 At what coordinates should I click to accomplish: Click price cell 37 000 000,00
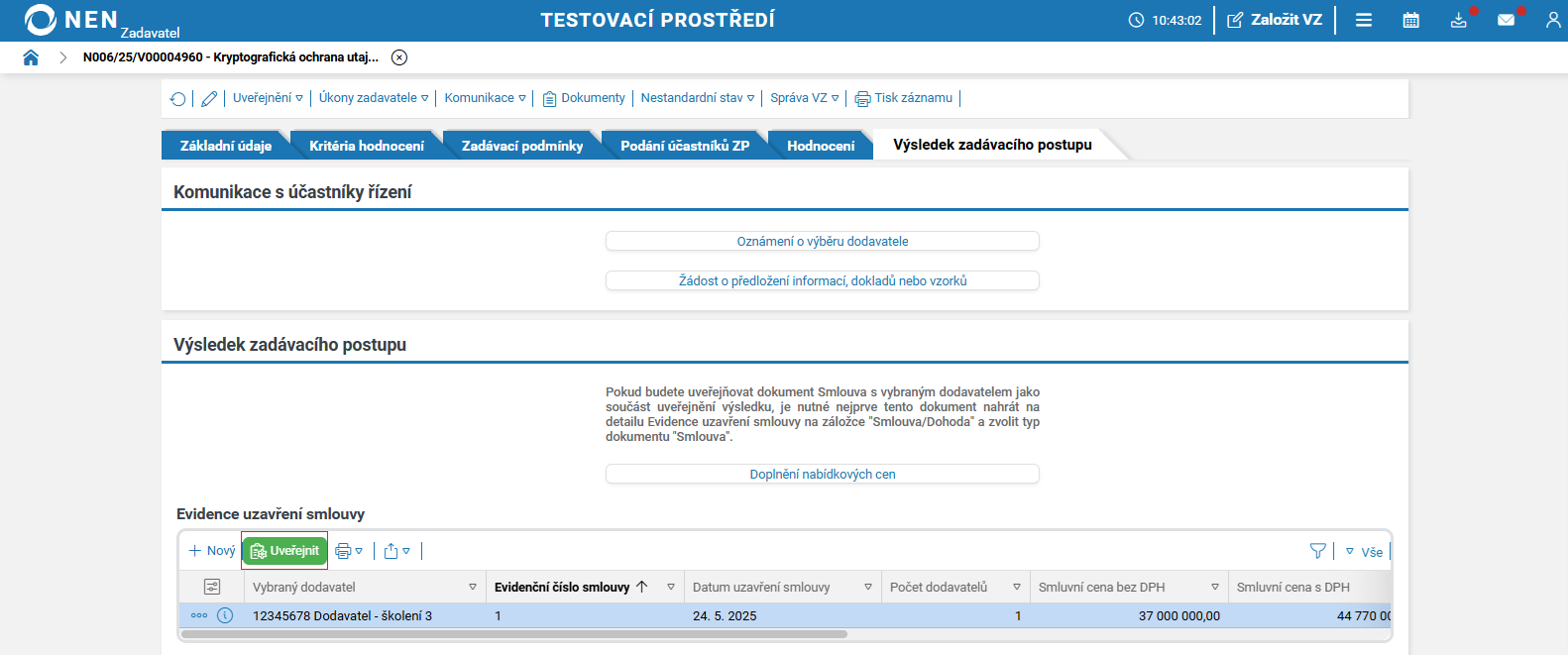tap(1129, 616)
